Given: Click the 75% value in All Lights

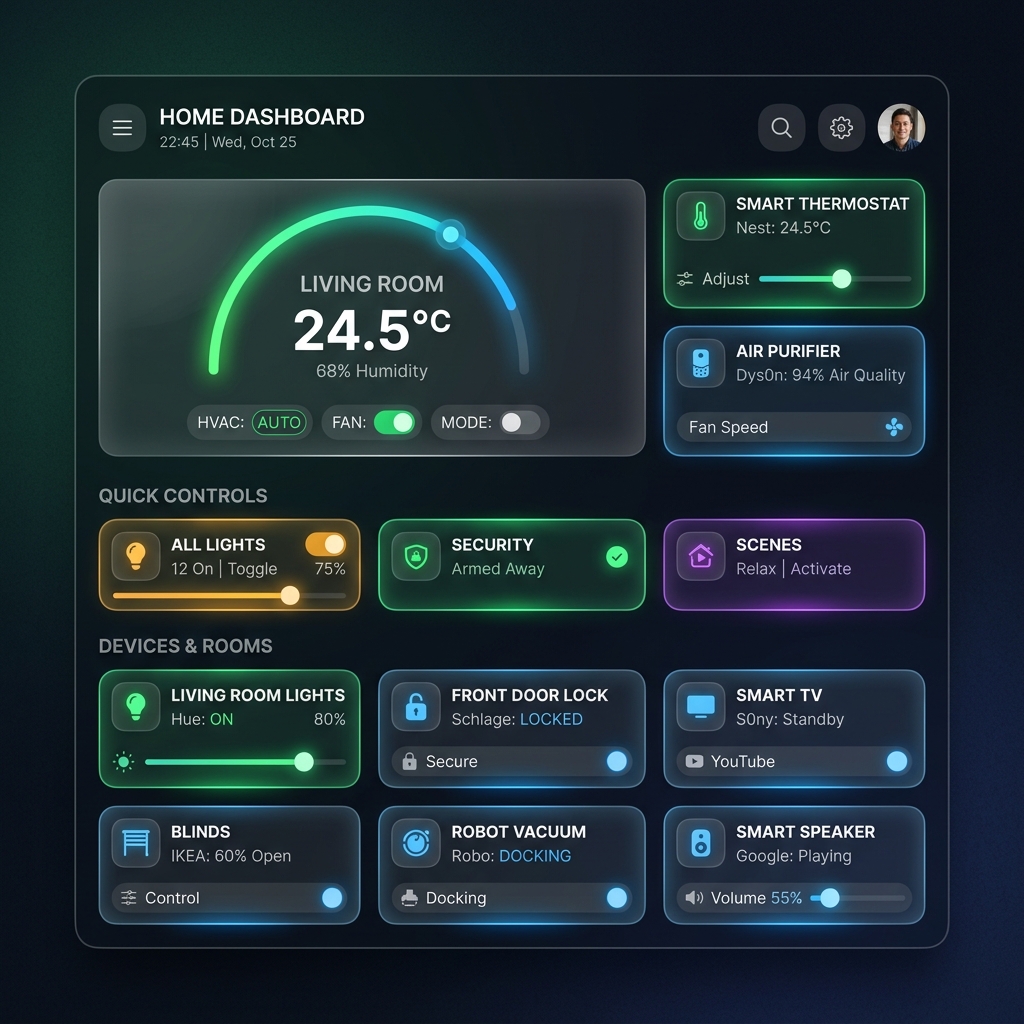Looking at the screenshot, I should [x=330, y=569].
